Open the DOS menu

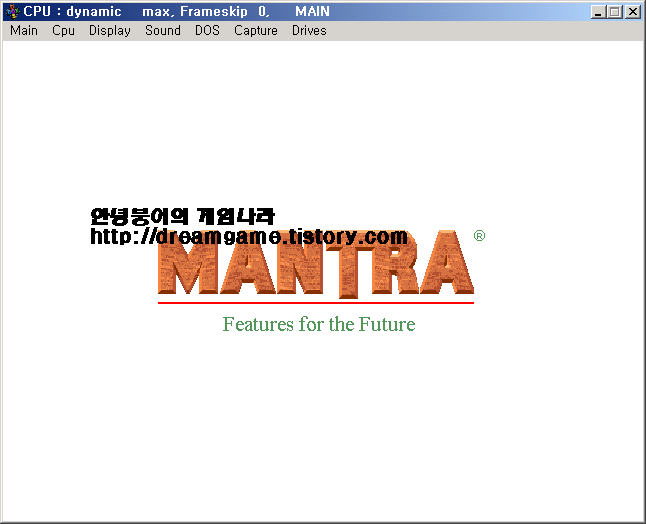[x=207, y=30]
